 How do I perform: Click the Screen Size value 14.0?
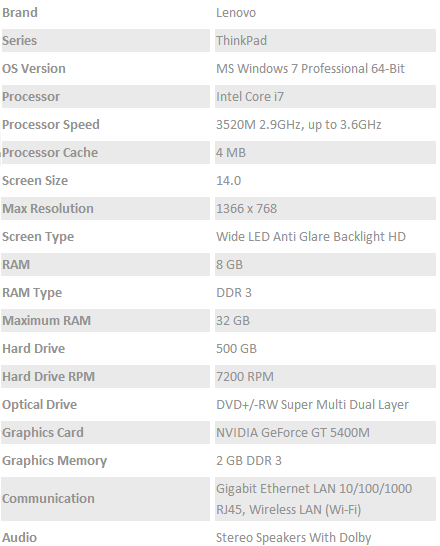pos(228,181)
